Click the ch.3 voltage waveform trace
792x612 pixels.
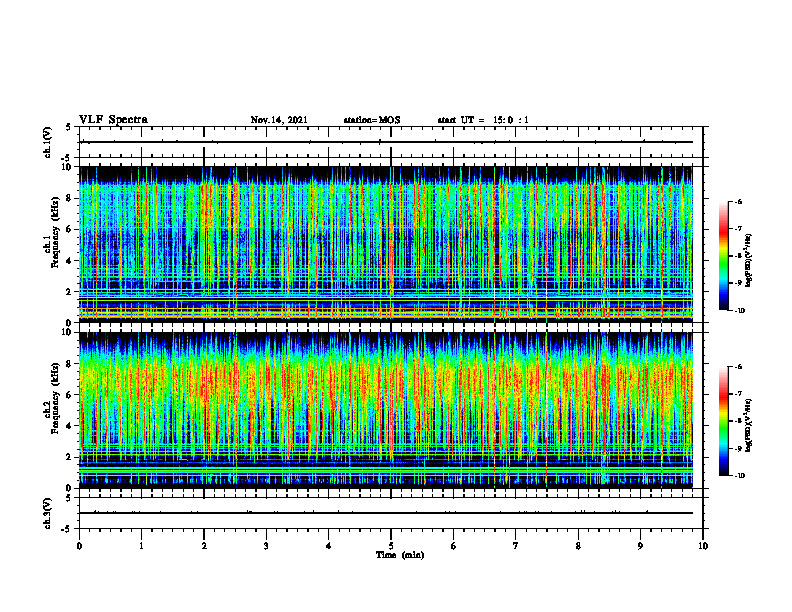pos(386,513)
